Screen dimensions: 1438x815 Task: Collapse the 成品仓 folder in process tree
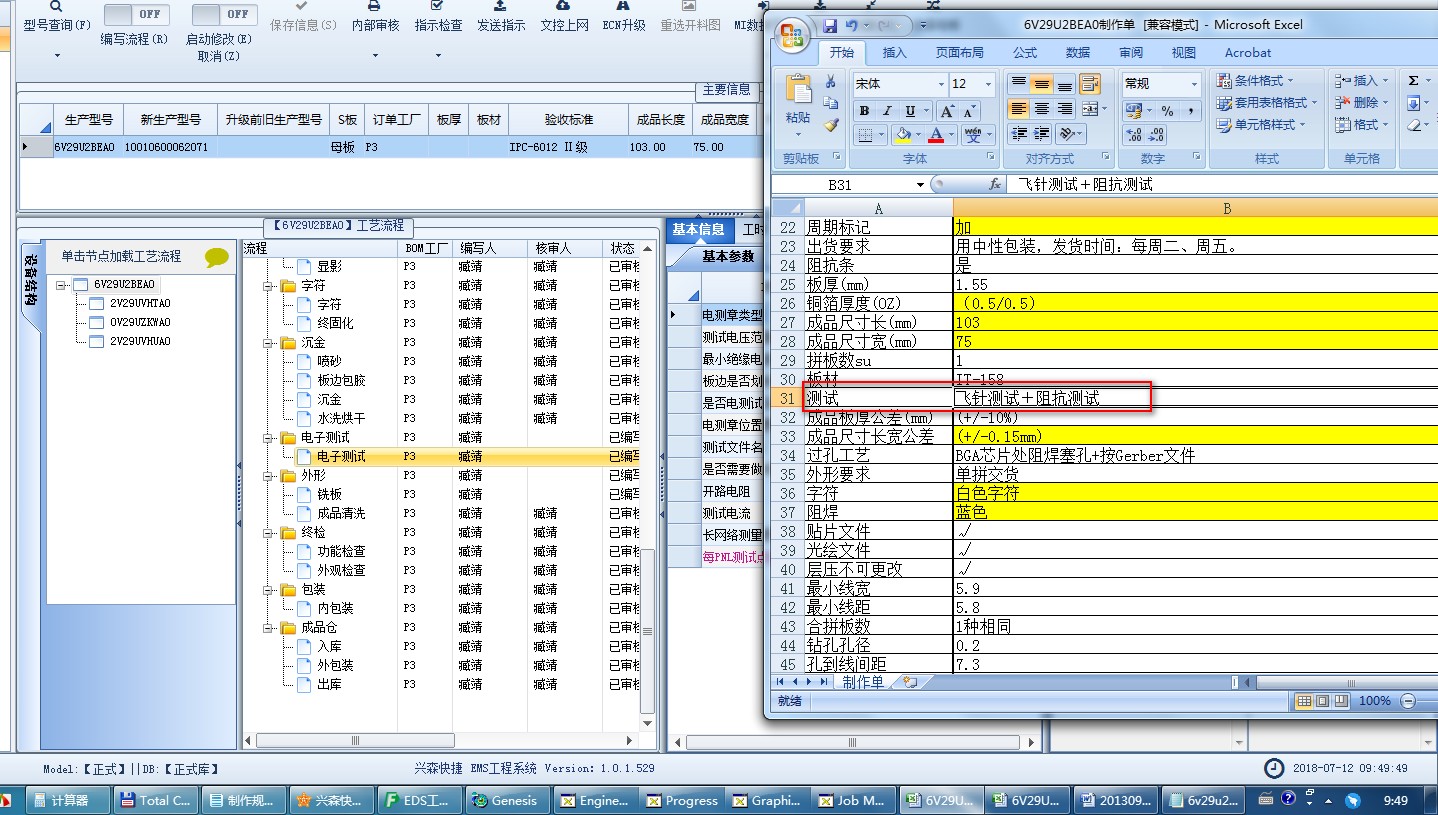point(268,628)
